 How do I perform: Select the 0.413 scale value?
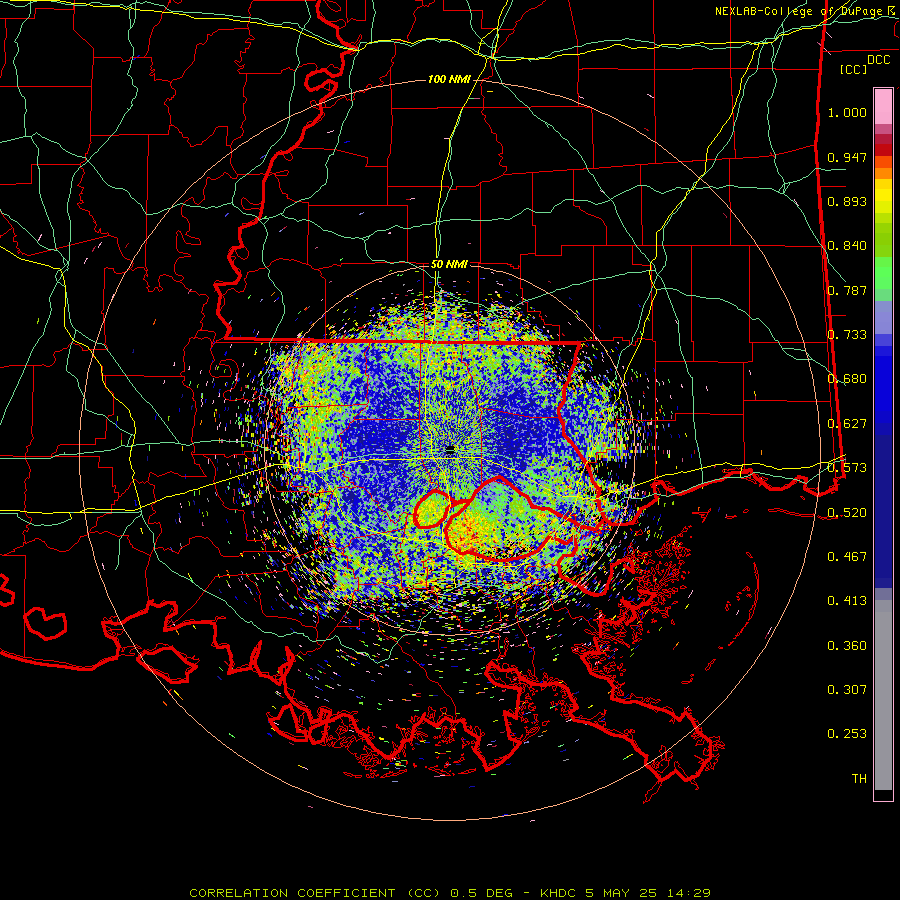click(847, 601)
